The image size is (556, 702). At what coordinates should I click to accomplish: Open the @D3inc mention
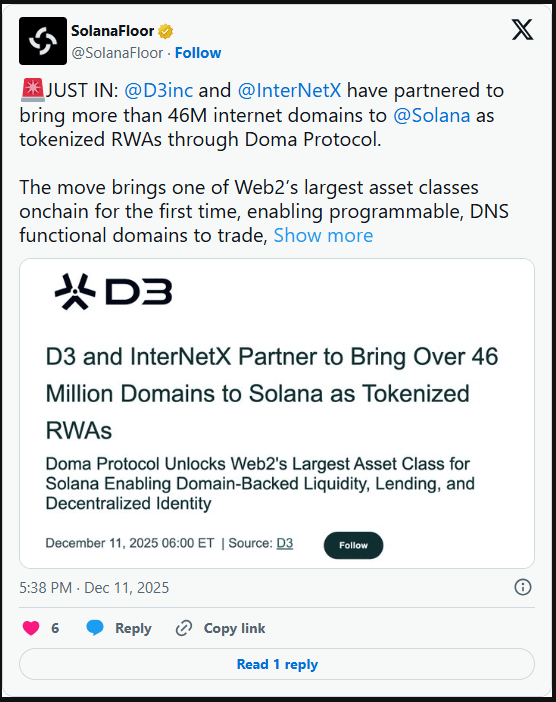(x=158, y=90)
